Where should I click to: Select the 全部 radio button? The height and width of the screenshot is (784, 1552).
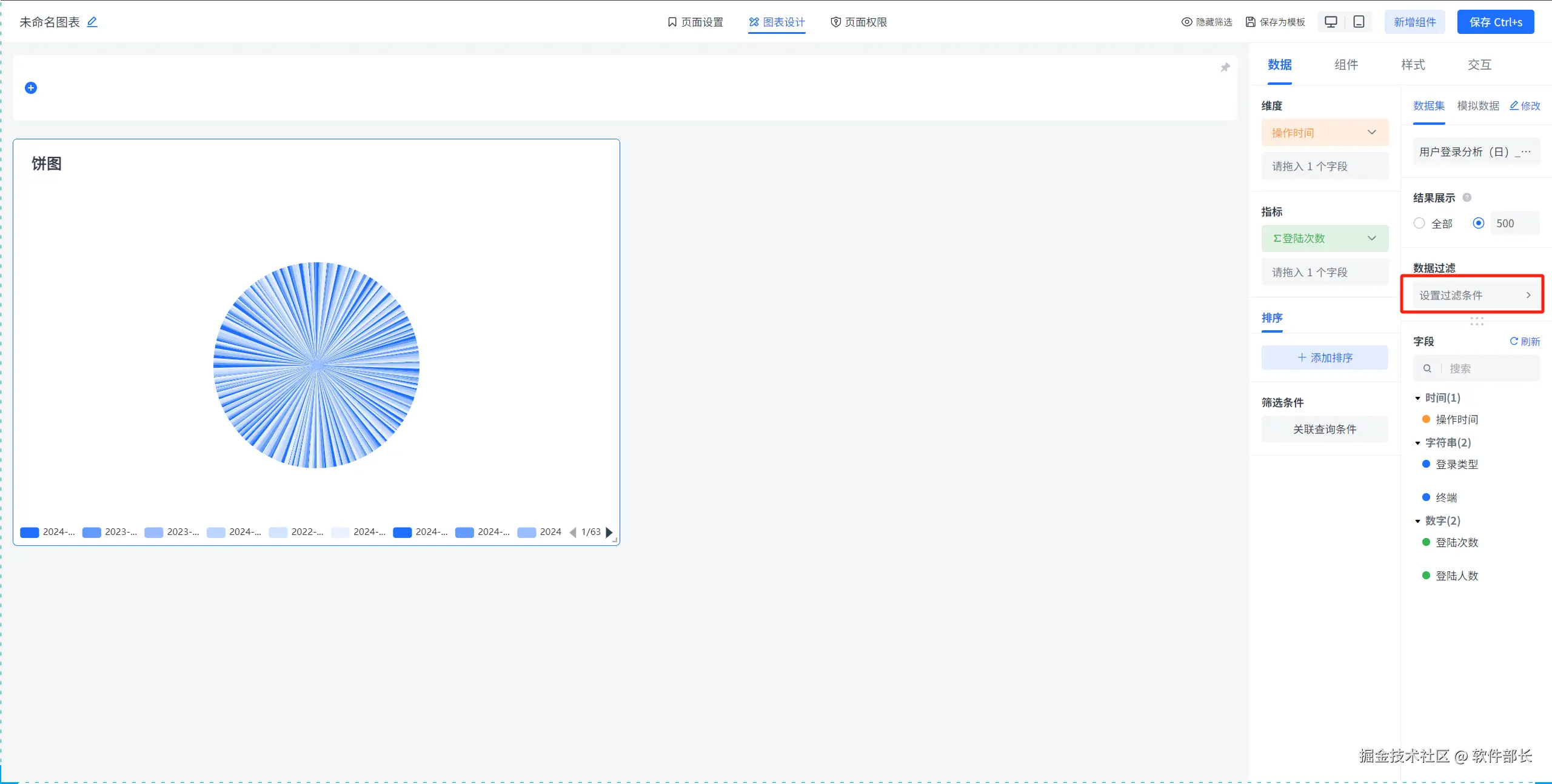[x=1419, y=223]
